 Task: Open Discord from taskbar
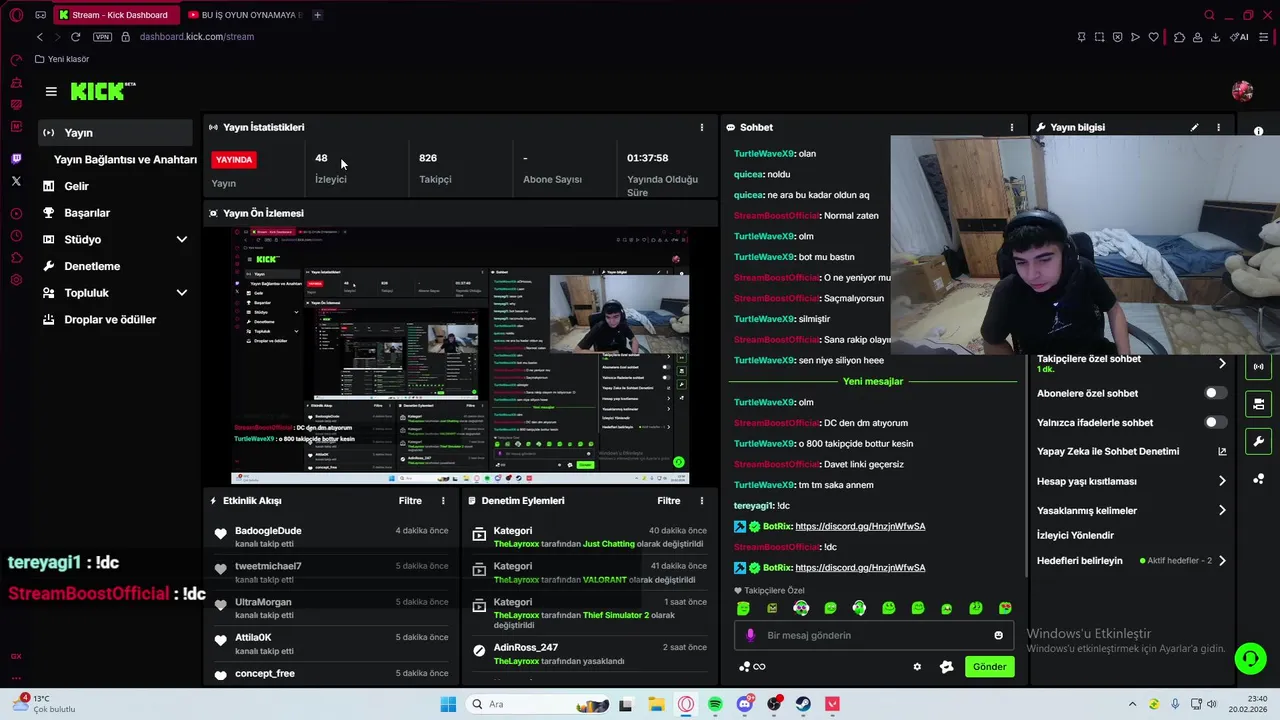745,704
